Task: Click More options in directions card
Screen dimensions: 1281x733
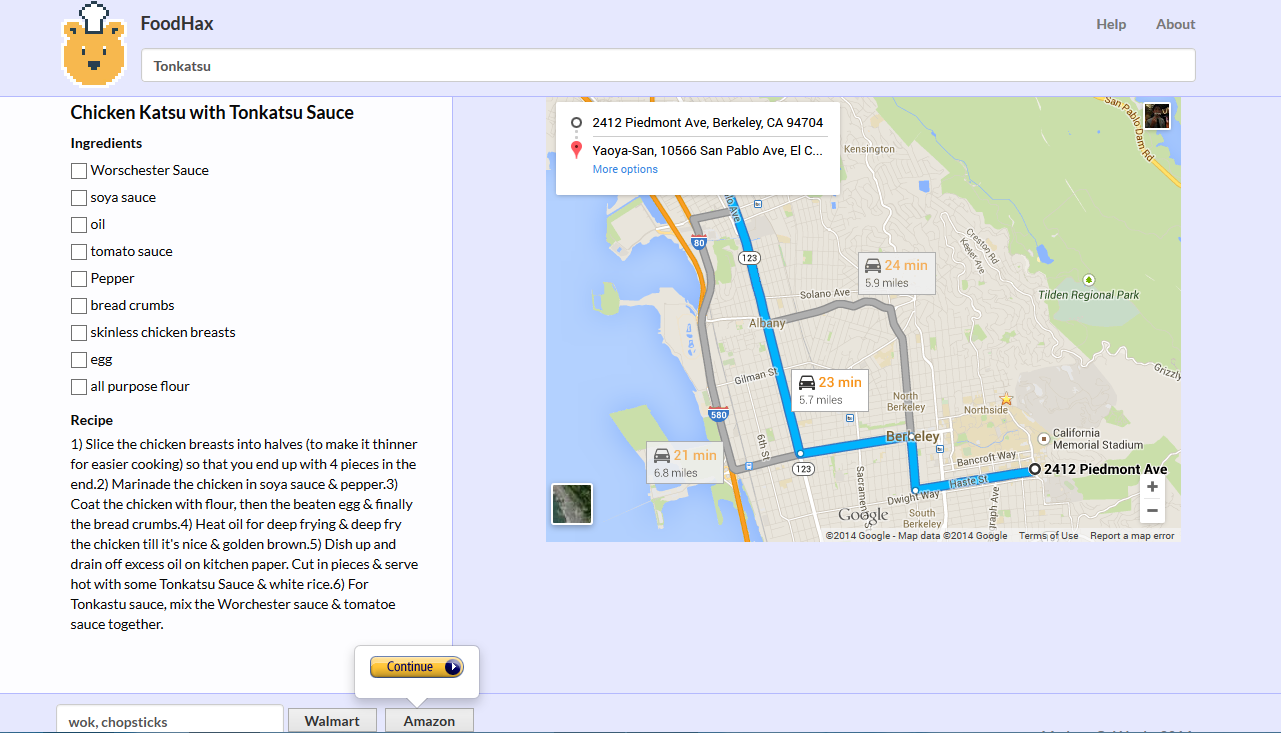Action: tap(625, 169)
